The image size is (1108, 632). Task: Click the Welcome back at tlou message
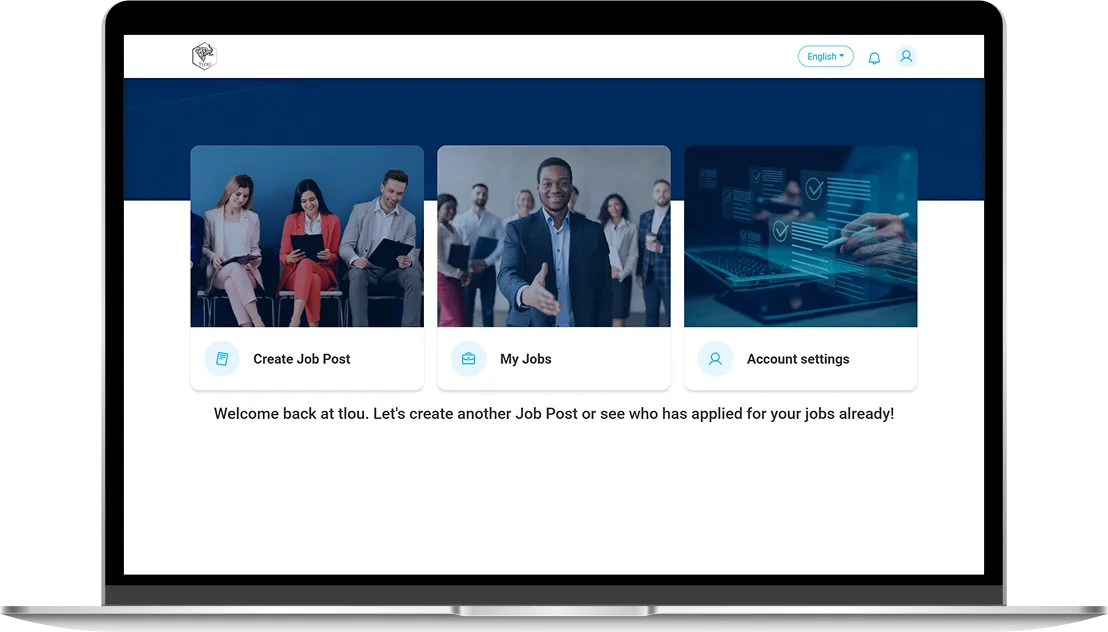pyautogui.click(x=553, y=413)
